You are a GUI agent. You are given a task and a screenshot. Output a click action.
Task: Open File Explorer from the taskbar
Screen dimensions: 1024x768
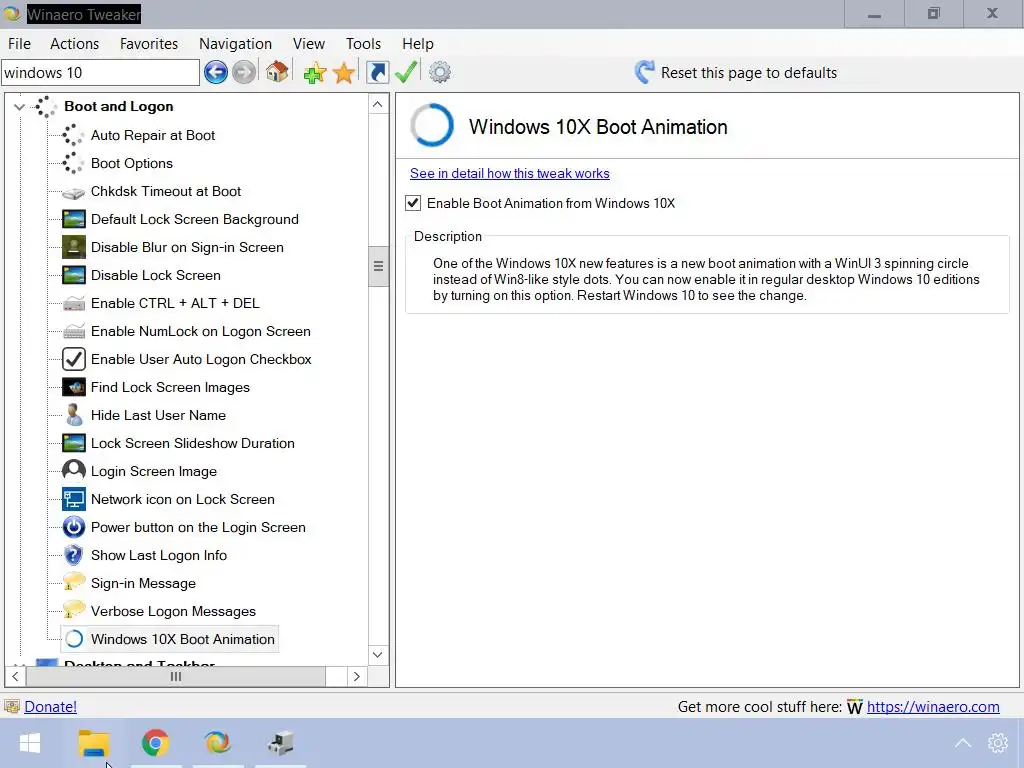click(x=93, y=743)
